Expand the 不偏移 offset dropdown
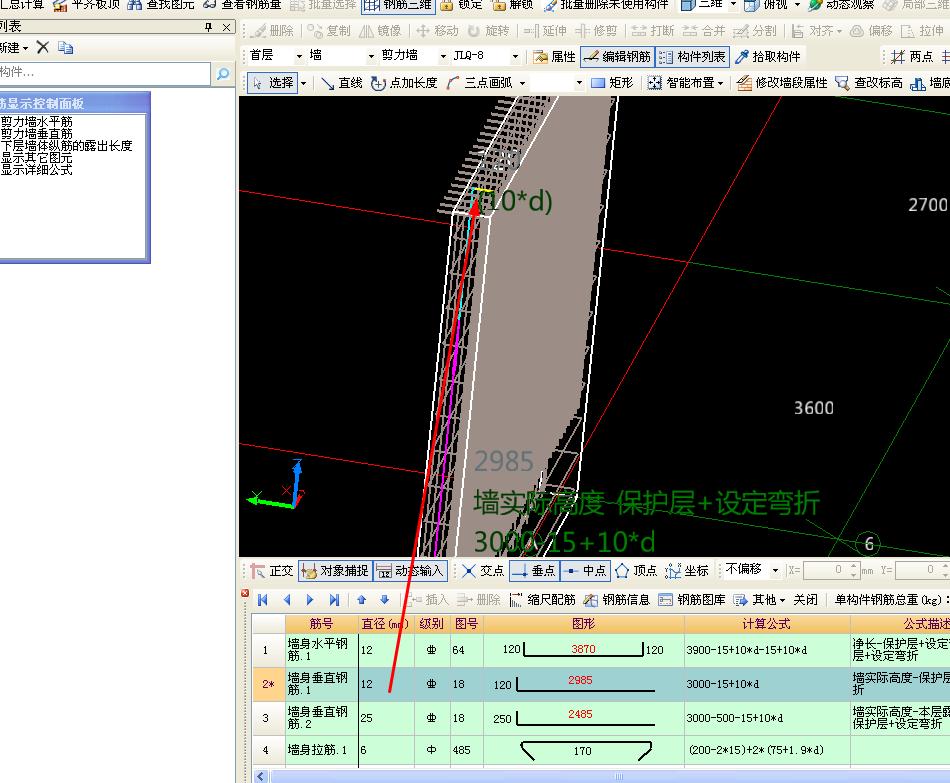Screen dimensions: 950x783 pyautogui.click(x=773, y=570)
